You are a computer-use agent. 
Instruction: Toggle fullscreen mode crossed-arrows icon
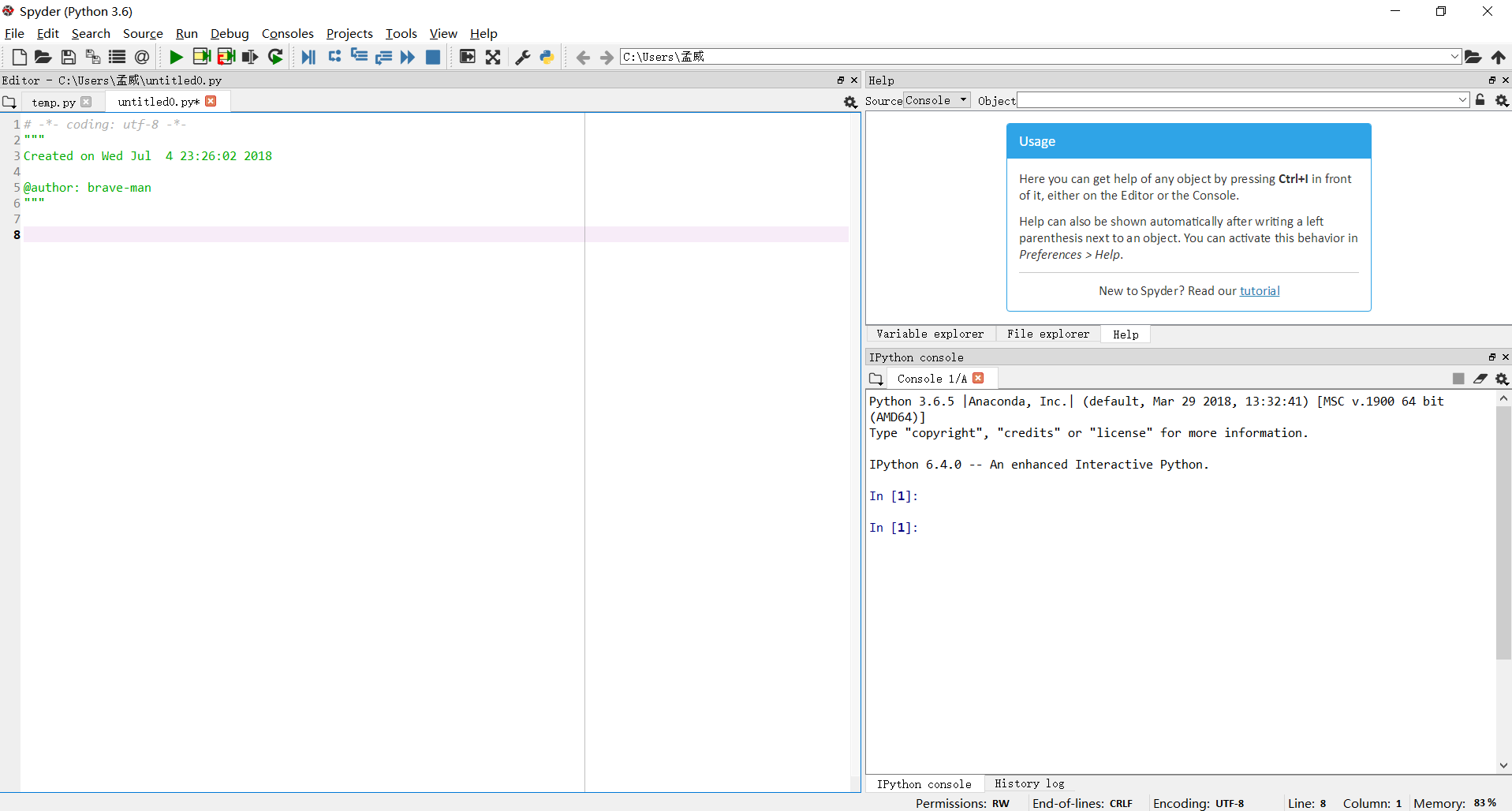(x=493, y=57)
